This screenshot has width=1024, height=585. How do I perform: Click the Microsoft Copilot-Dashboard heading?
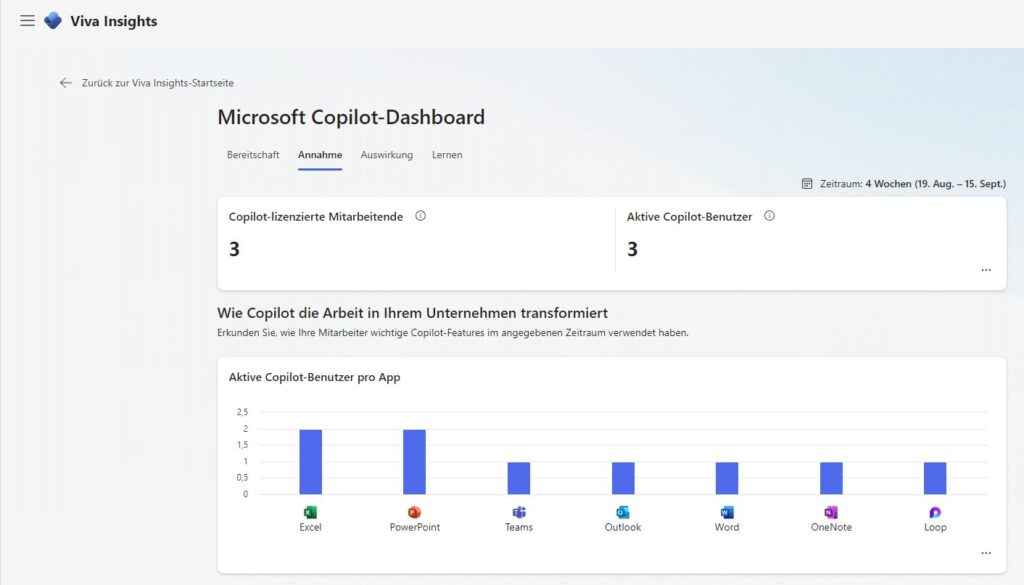click(351, 118)
